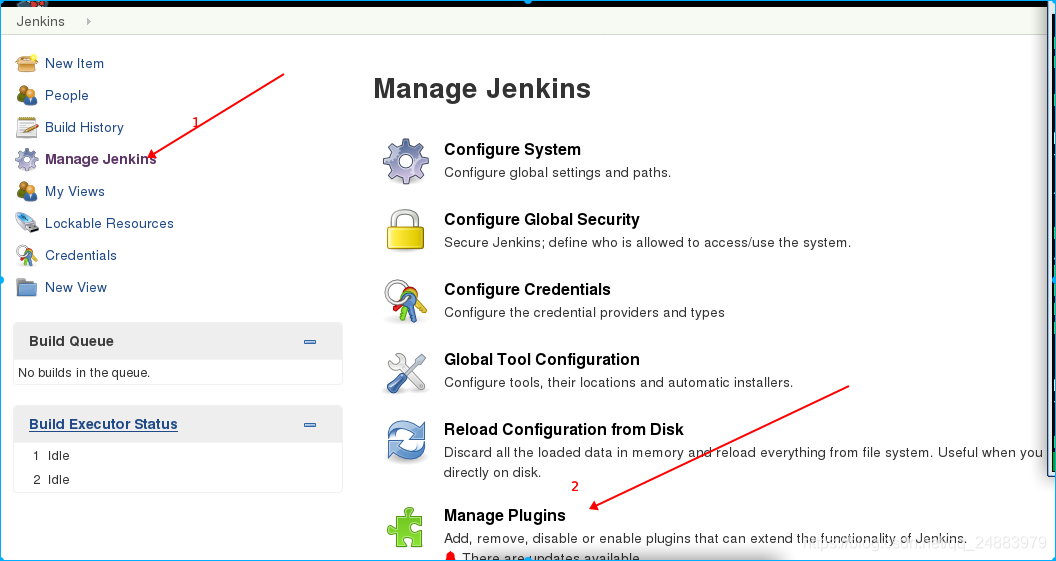Click the 'Secure Jenkins; define who is allowed' description
Viewport: 1056px width, 561px height.
click(x=647, y=242)
